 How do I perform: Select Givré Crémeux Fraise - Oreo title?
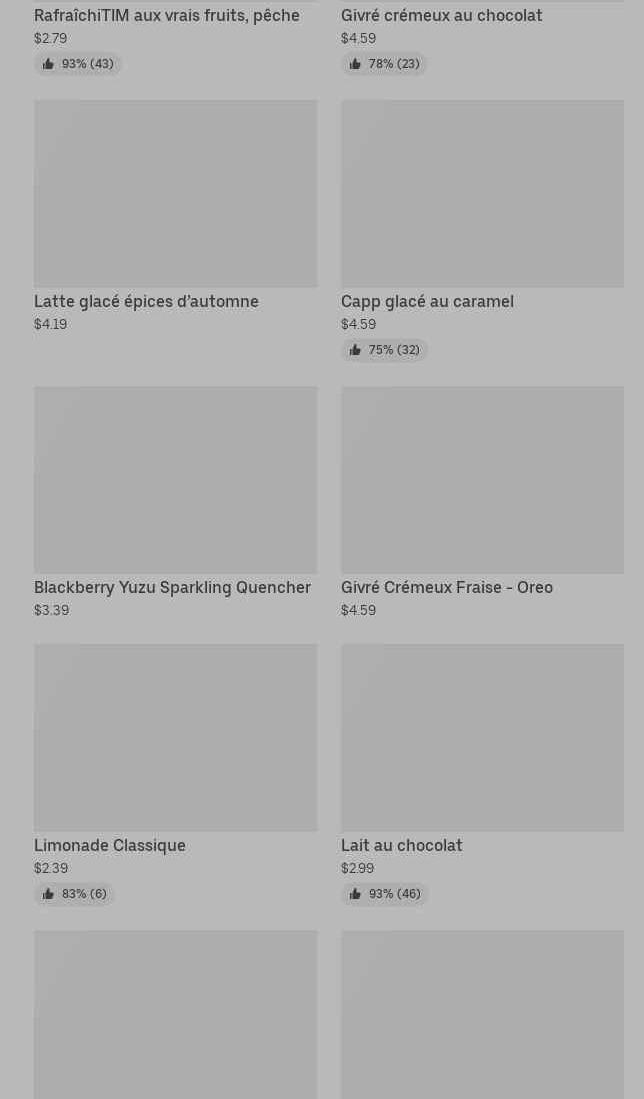(446, 587)
